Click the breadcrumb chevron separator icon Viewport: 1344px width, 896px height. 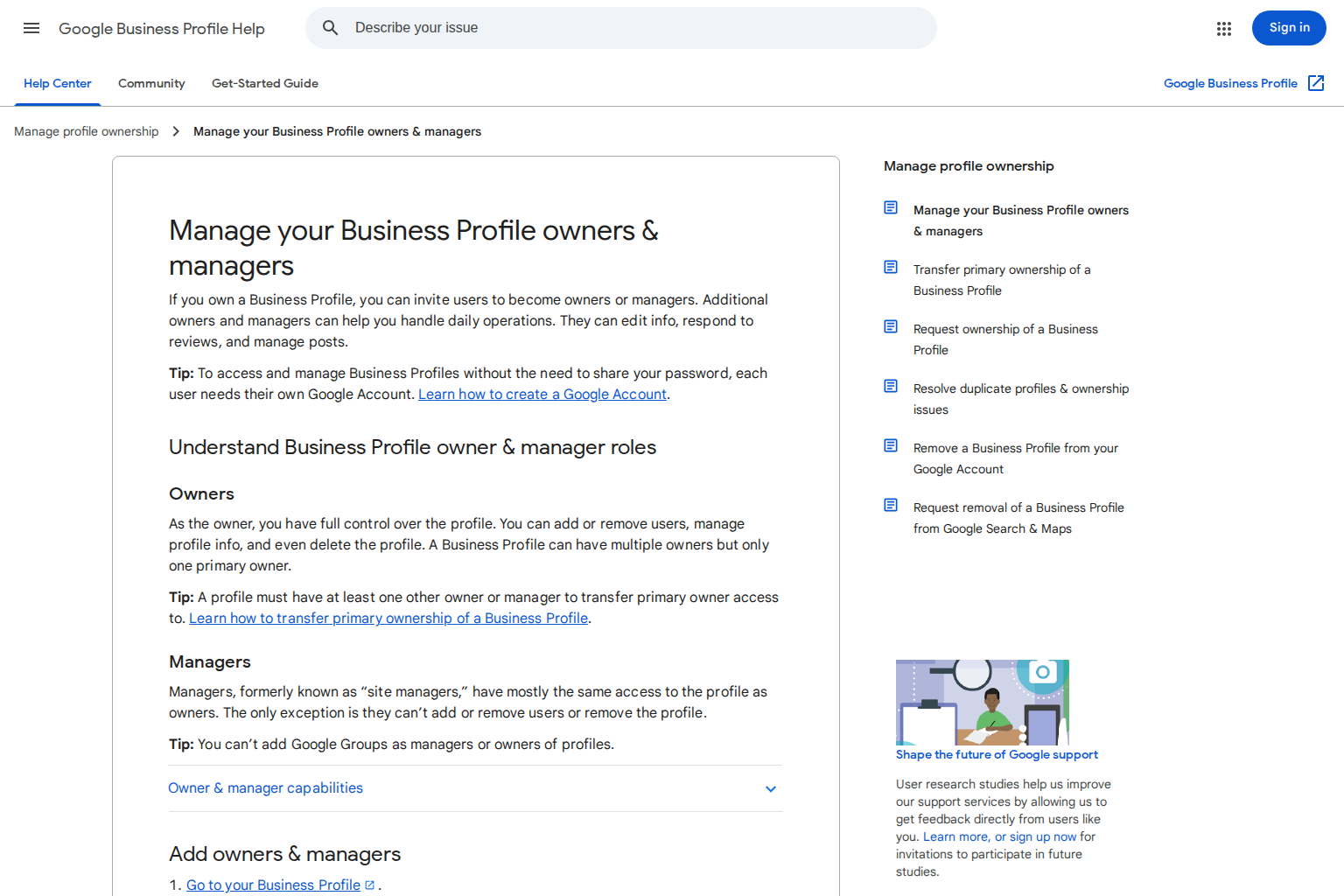pyautogui.click(x=176, y=131)
